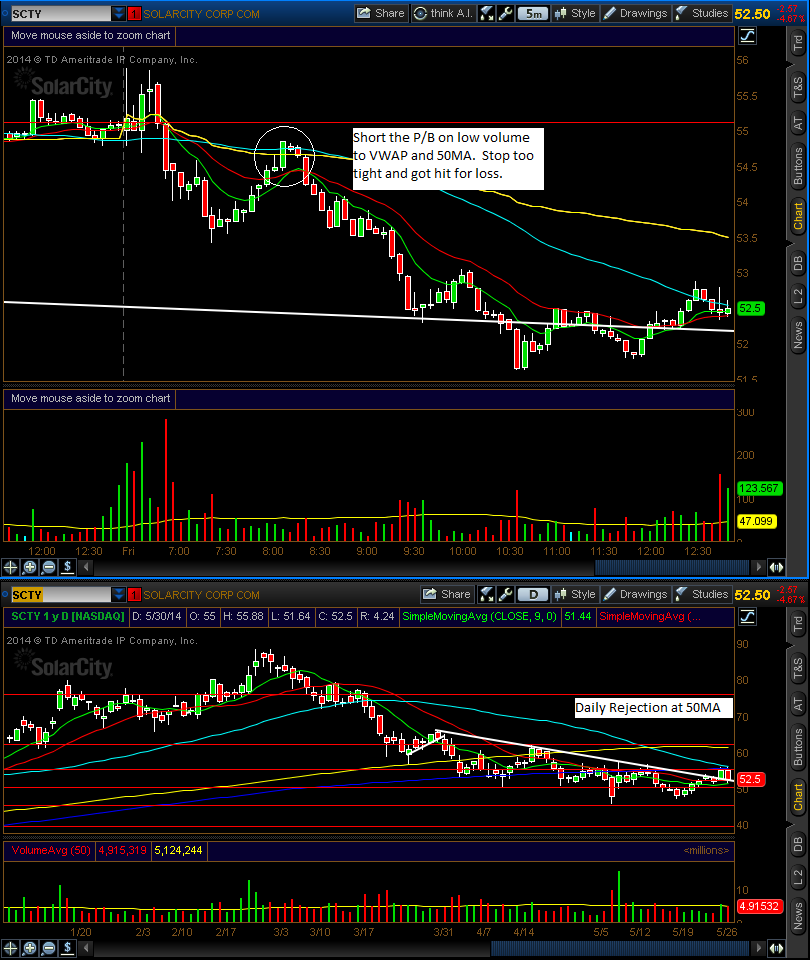Click the wrench settings icon in lower chart
810x960 pixels.
click(506, 594)
